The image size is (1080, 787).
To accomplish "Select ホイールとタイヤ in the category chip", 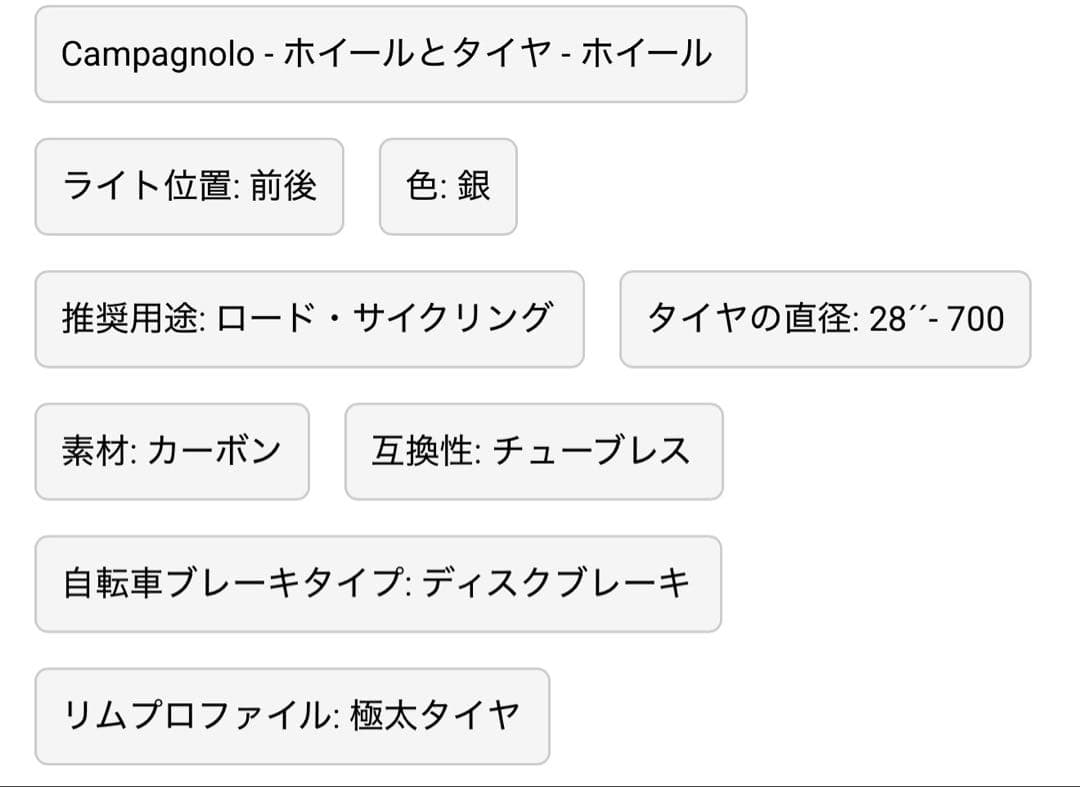I will 418,54.
